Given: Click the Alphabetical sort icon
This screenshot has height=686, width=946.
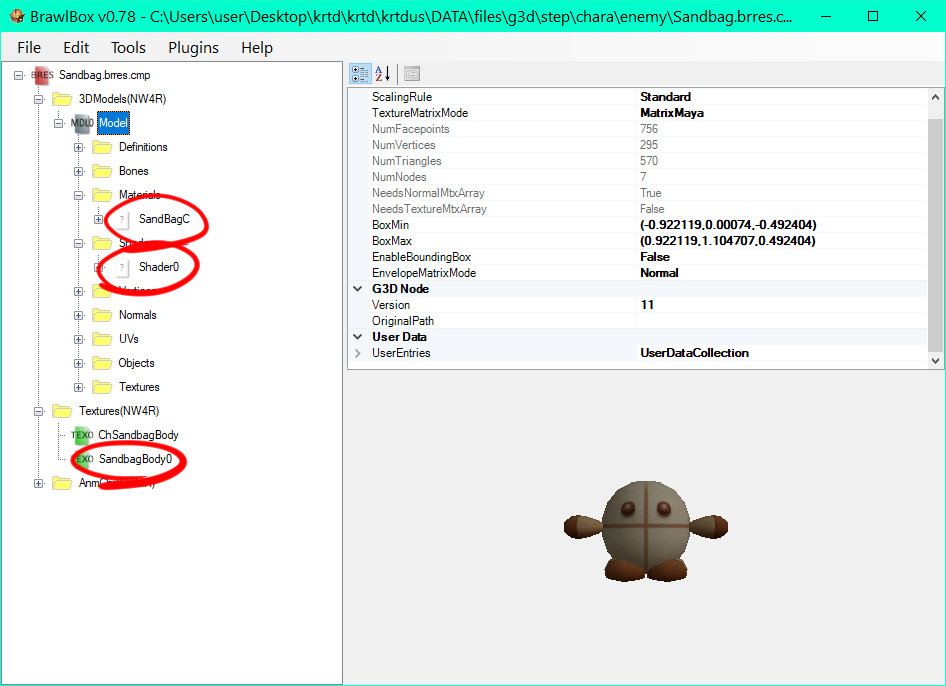Looking at the screenshot, I should click(382, 73).
